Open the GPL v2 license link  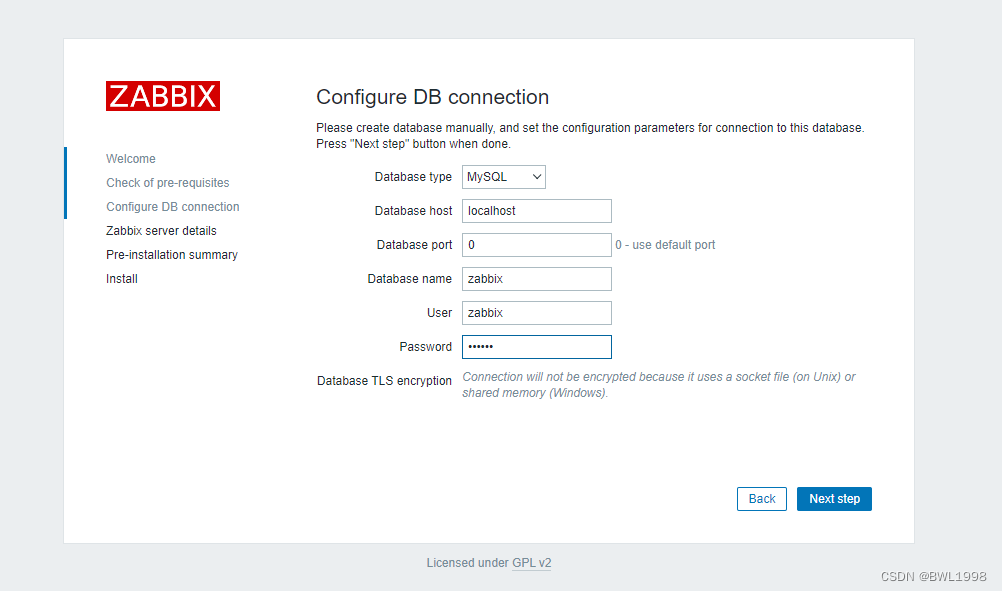(x=532, y=563)
